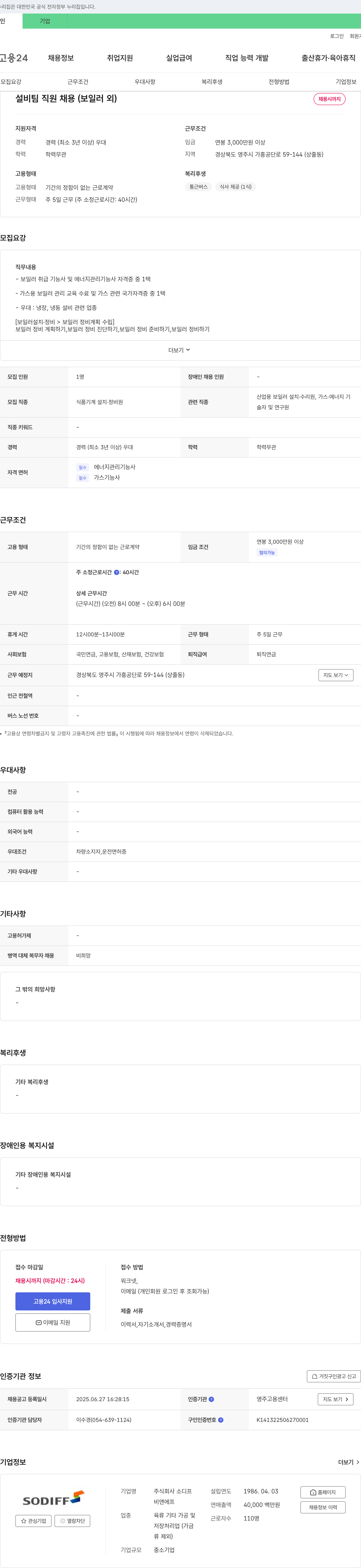The height and width of the screenshot is (1568, 361).
Task: Open the 출산휴가·육아휴직 menu
Action: [328, 58]
